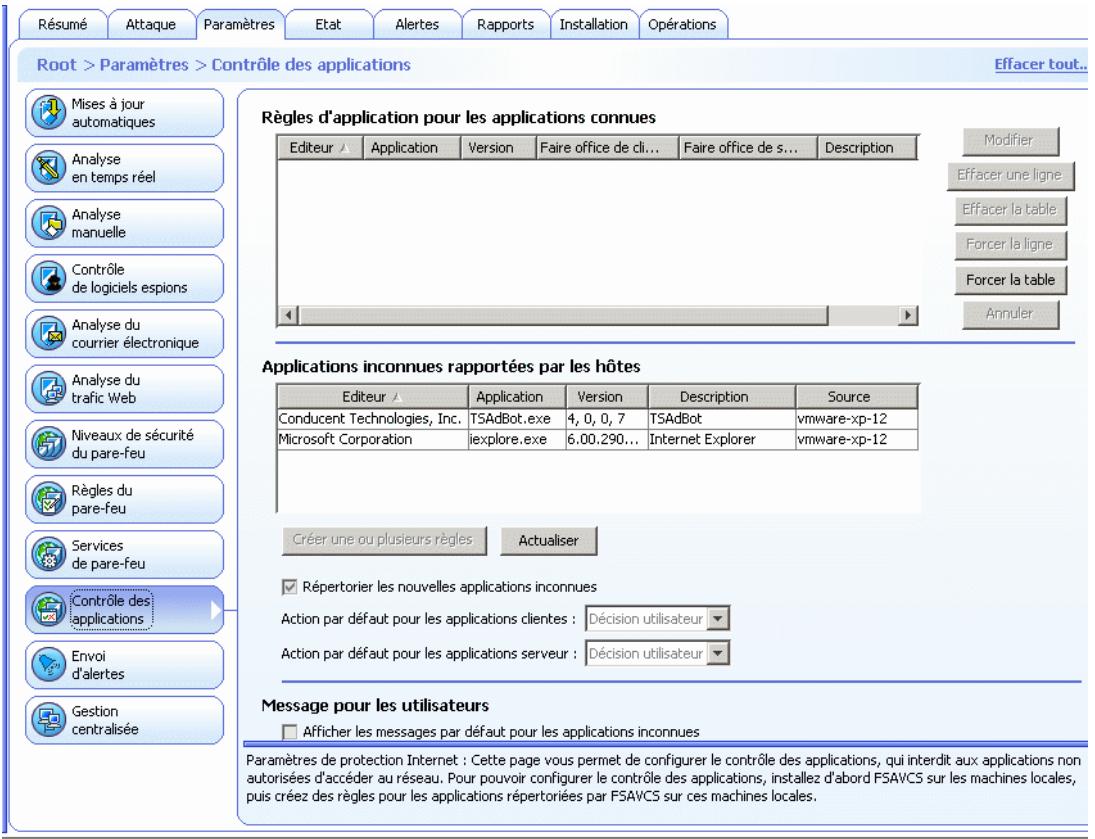
Task: Click the Effacer la table button
Action: point(1011,210)
